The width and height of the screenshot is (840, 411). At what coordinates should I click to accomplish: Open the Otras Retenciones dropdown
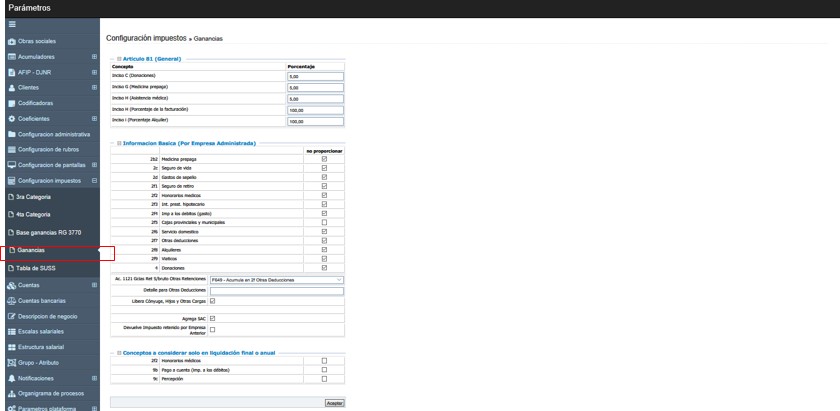click(x=277, y=280)
